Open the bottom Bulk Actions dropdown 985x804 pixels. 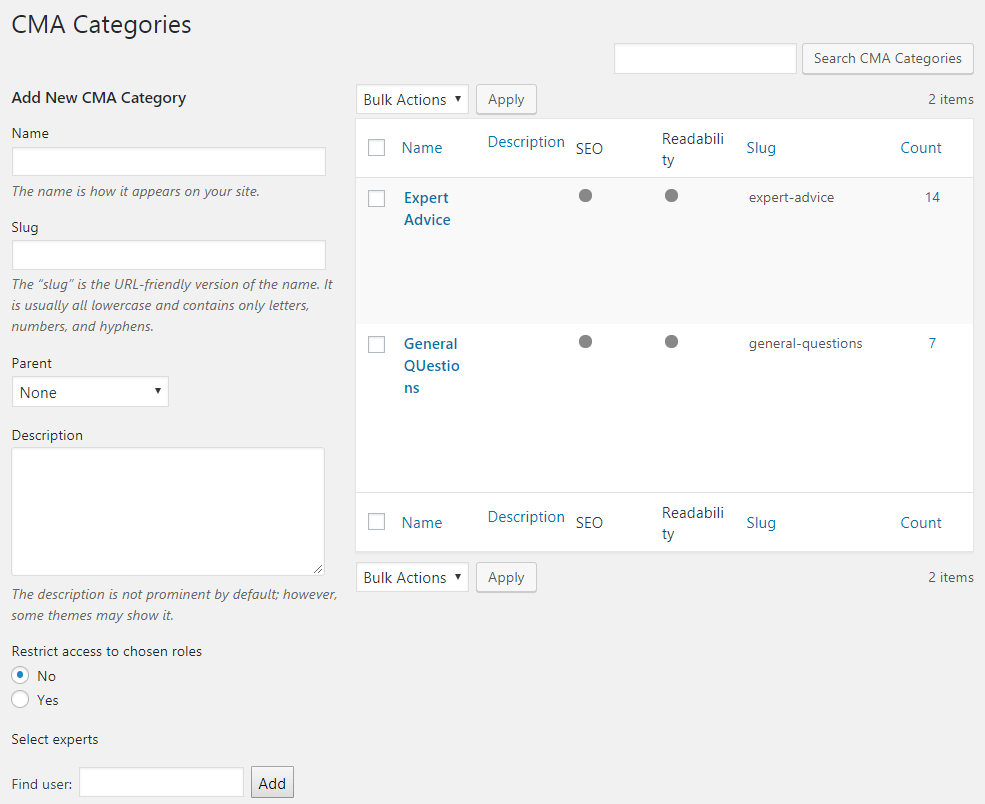(412, 578)
